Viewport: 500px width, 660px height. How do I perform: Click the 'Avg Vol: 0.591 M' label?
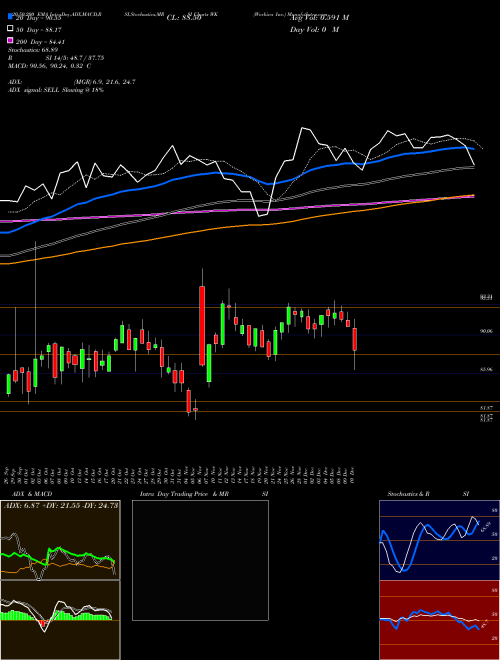point(319,17)
